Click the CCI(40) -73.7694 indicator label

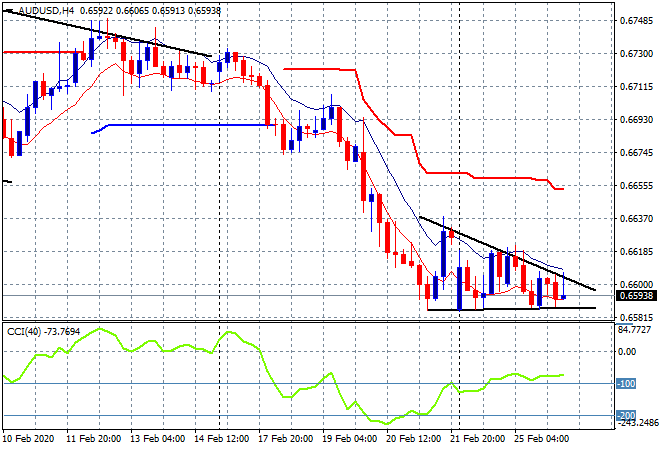pyautogui.click(x=43, y=332)
